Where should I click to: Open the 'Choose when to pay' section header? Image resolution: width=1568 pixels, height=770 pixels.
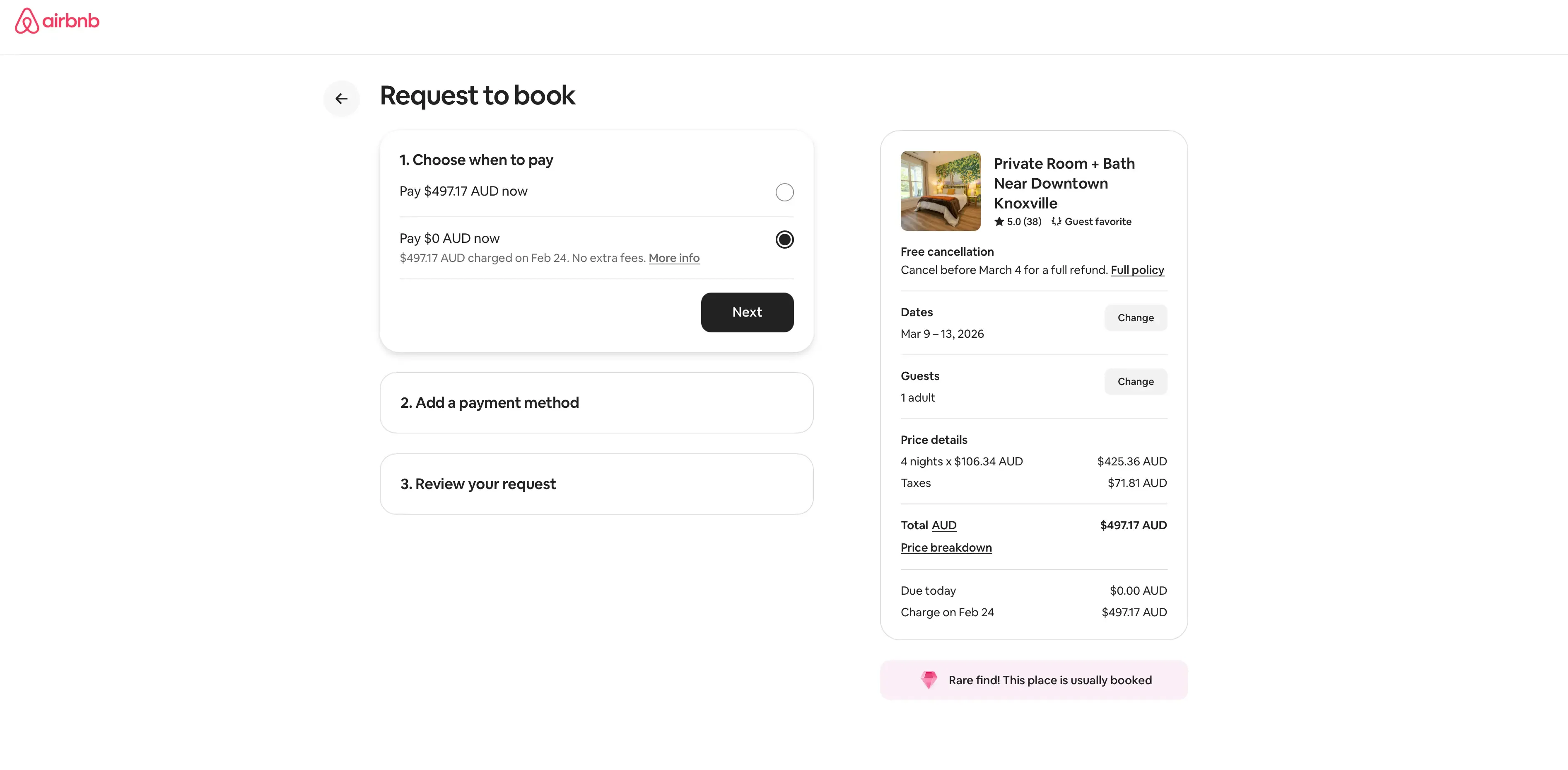point(476,160)
